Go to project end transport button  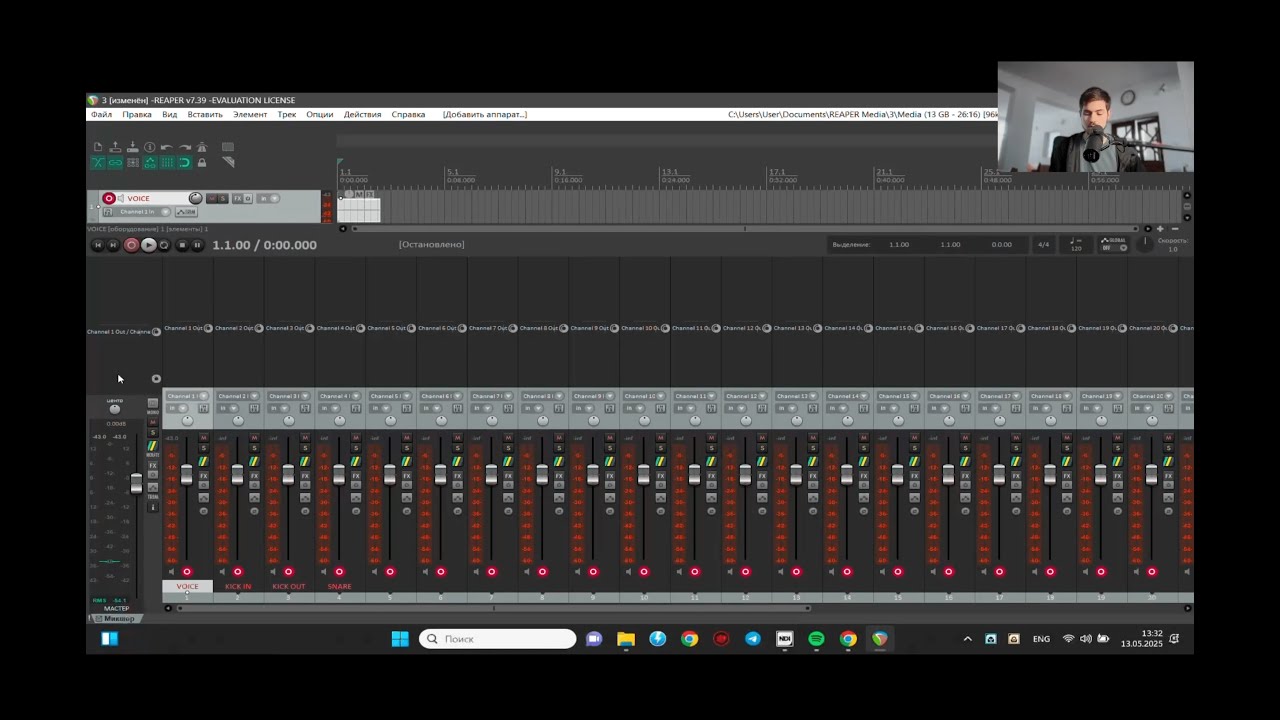point(113,245)
